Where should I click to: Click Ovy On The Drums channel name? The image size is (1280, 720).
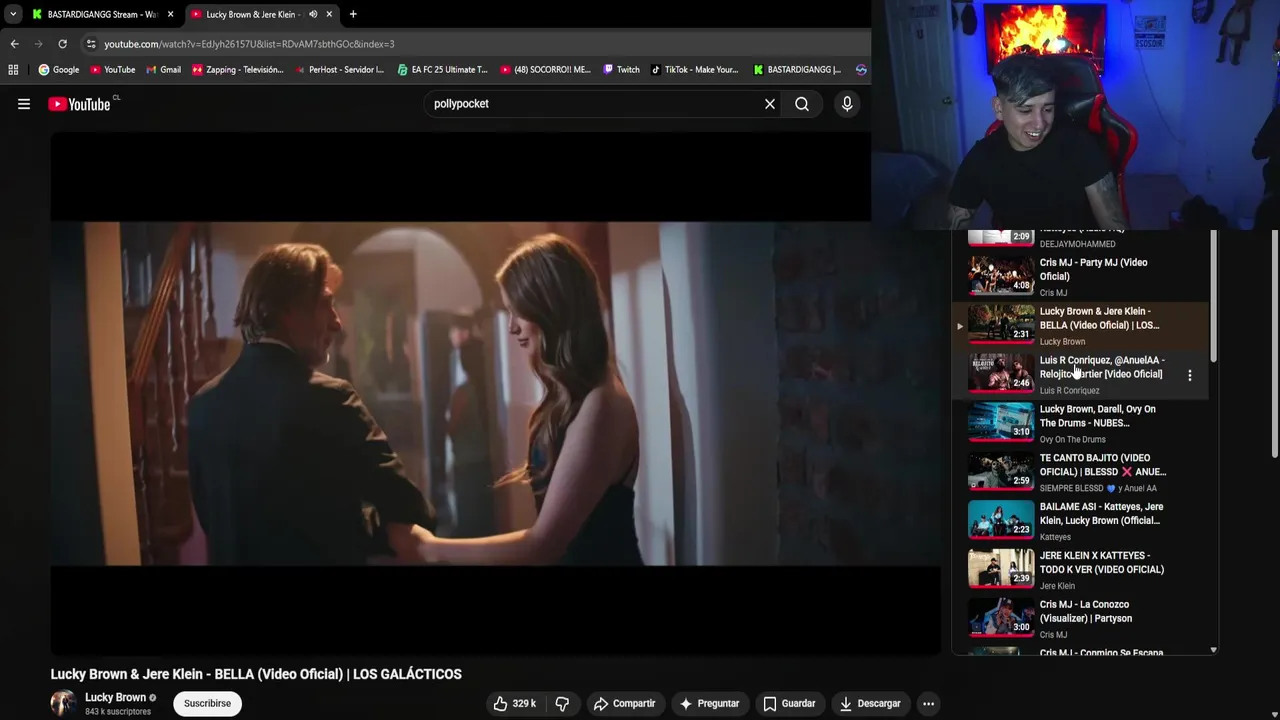1072,439
